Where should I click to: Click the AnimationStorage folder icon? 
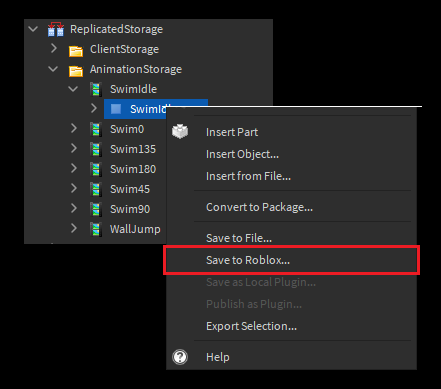[76, 71]
